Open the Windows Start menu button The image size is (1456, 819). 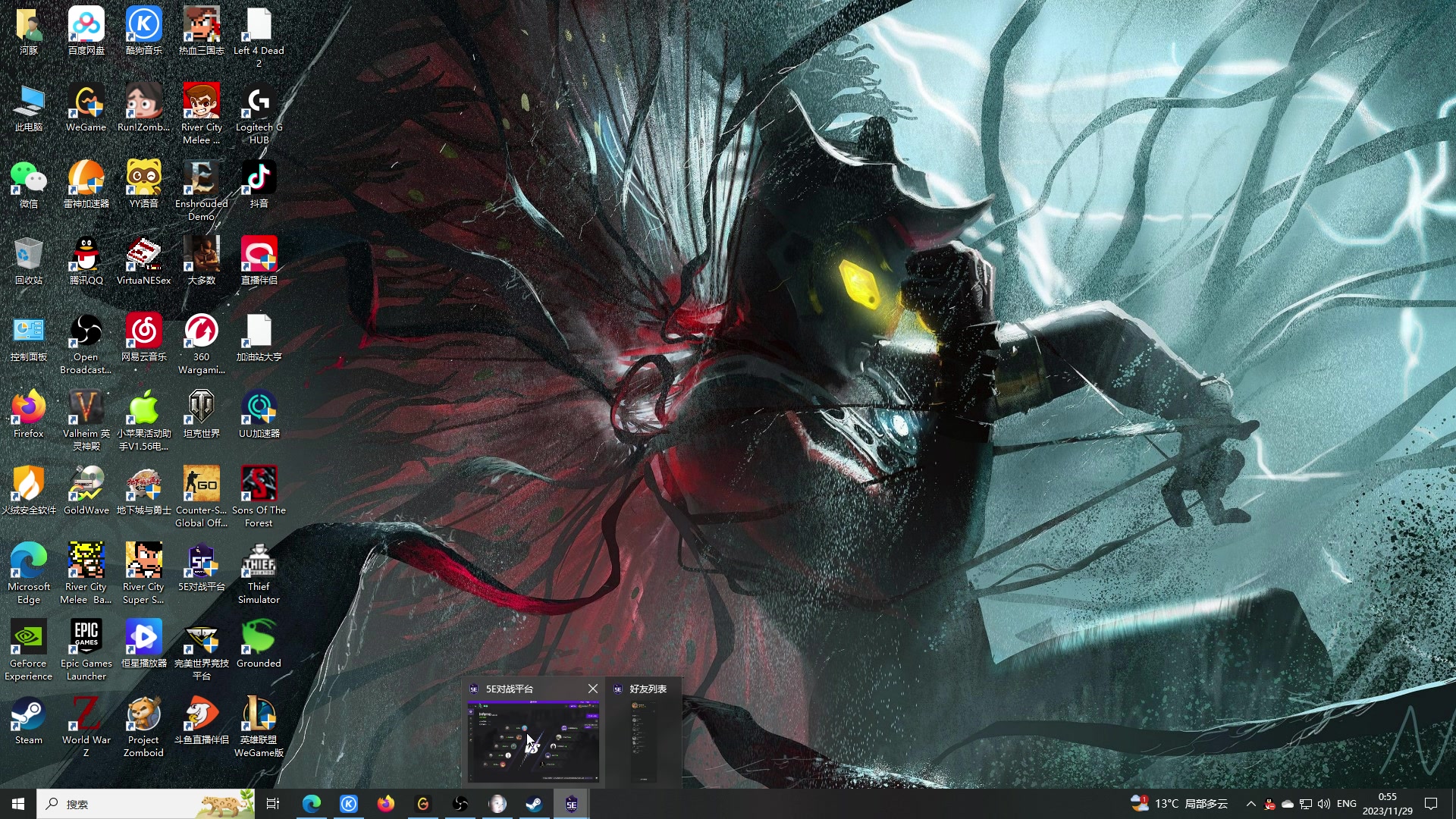(18, 804)
